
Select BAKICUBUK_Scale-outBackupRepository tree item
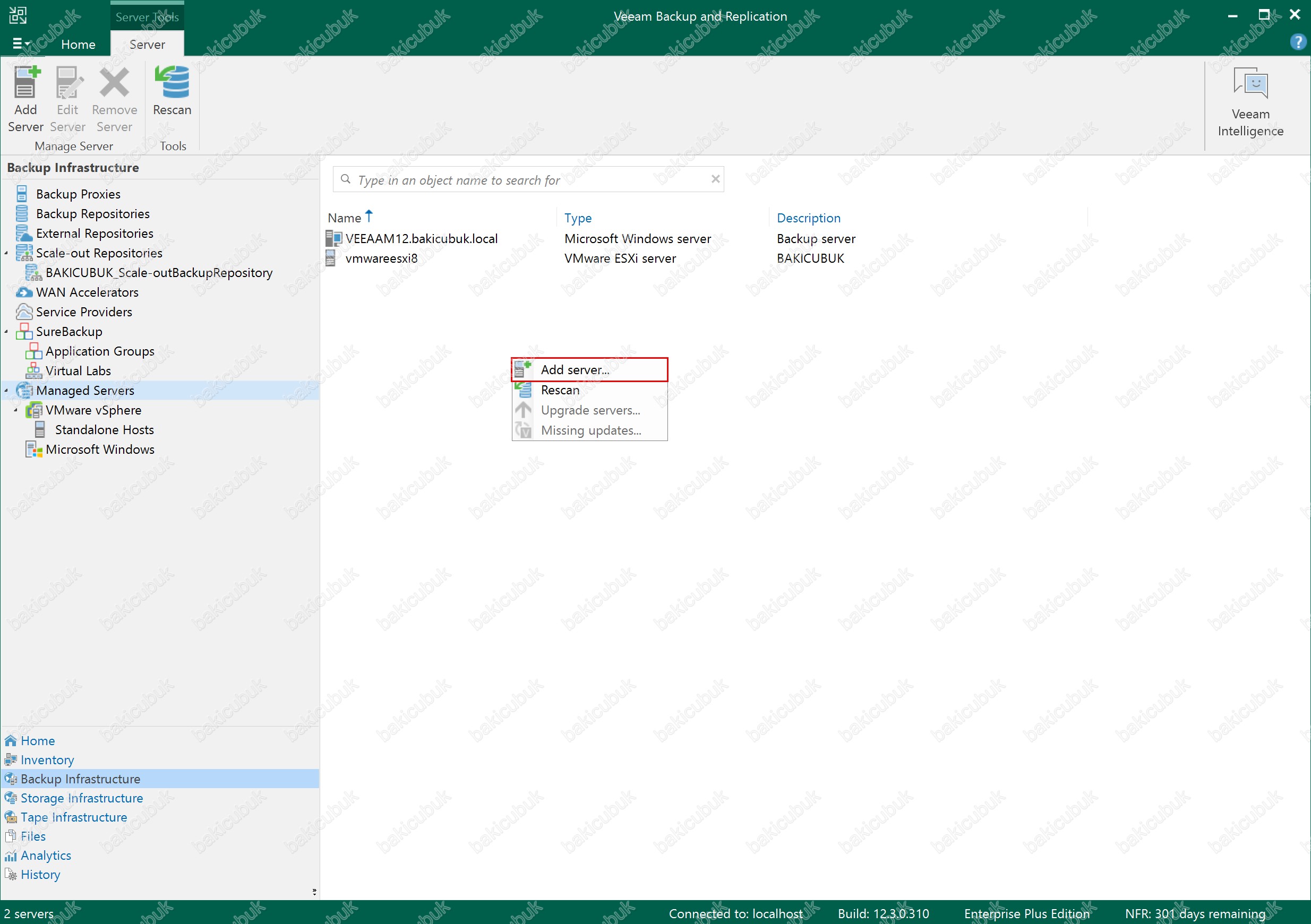pyautogui.click(x=159, y=273)
